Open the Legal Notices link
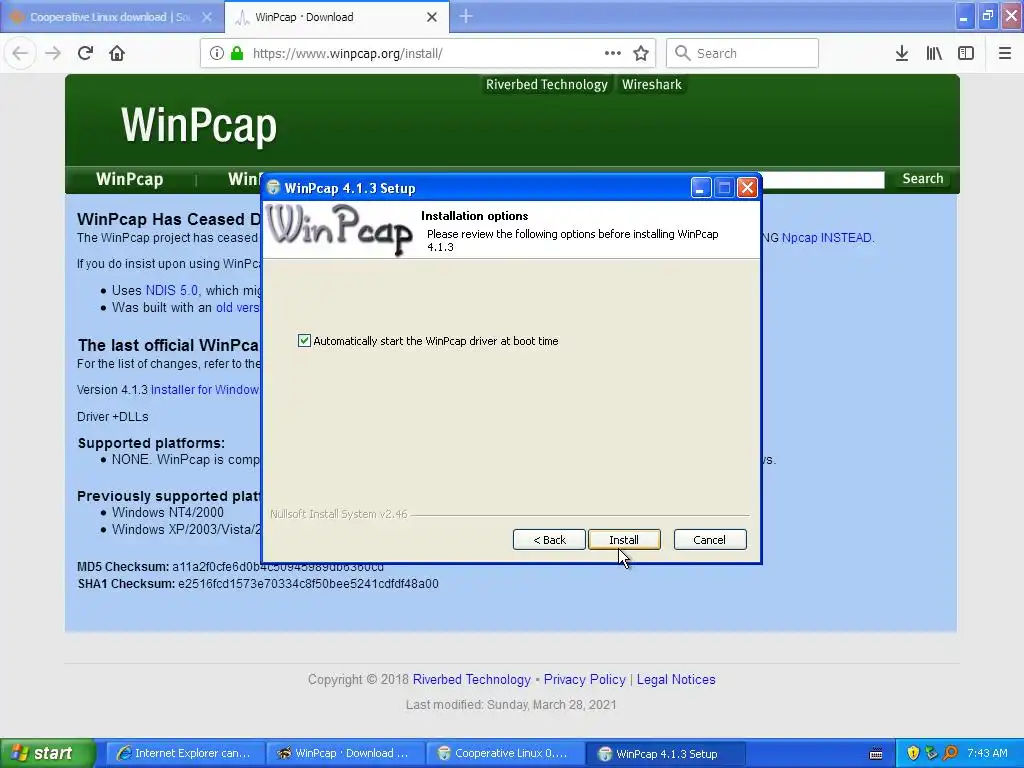Image resolution: width=1024 pixels, height=768 pixels. [x=676, y=679]
